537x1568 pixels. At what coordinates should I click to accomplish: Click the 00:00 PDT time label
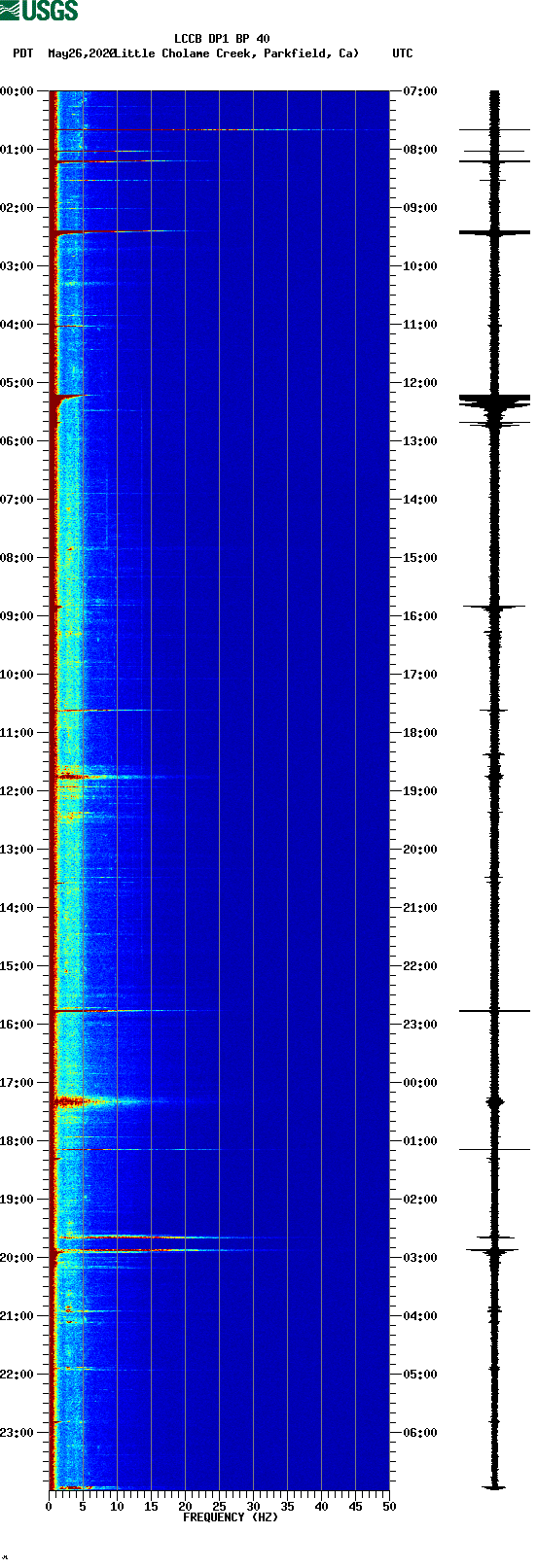(18, 91)
